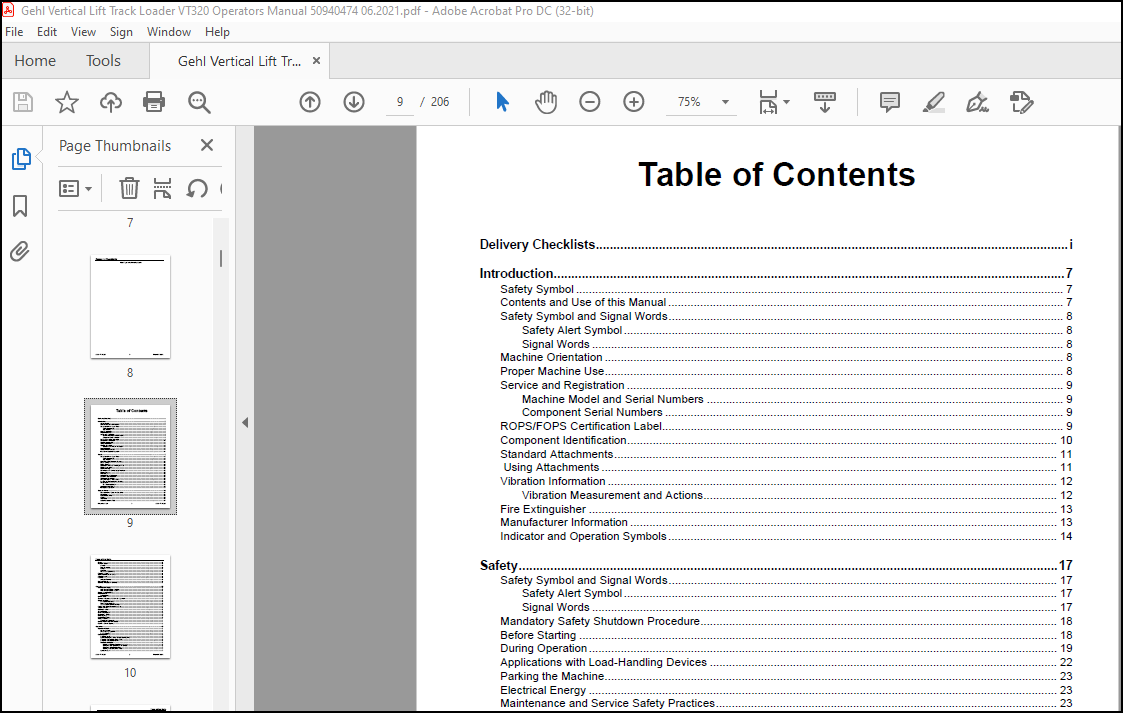
Task: Zoom in with plus icon
Action: tap(634, 102)
